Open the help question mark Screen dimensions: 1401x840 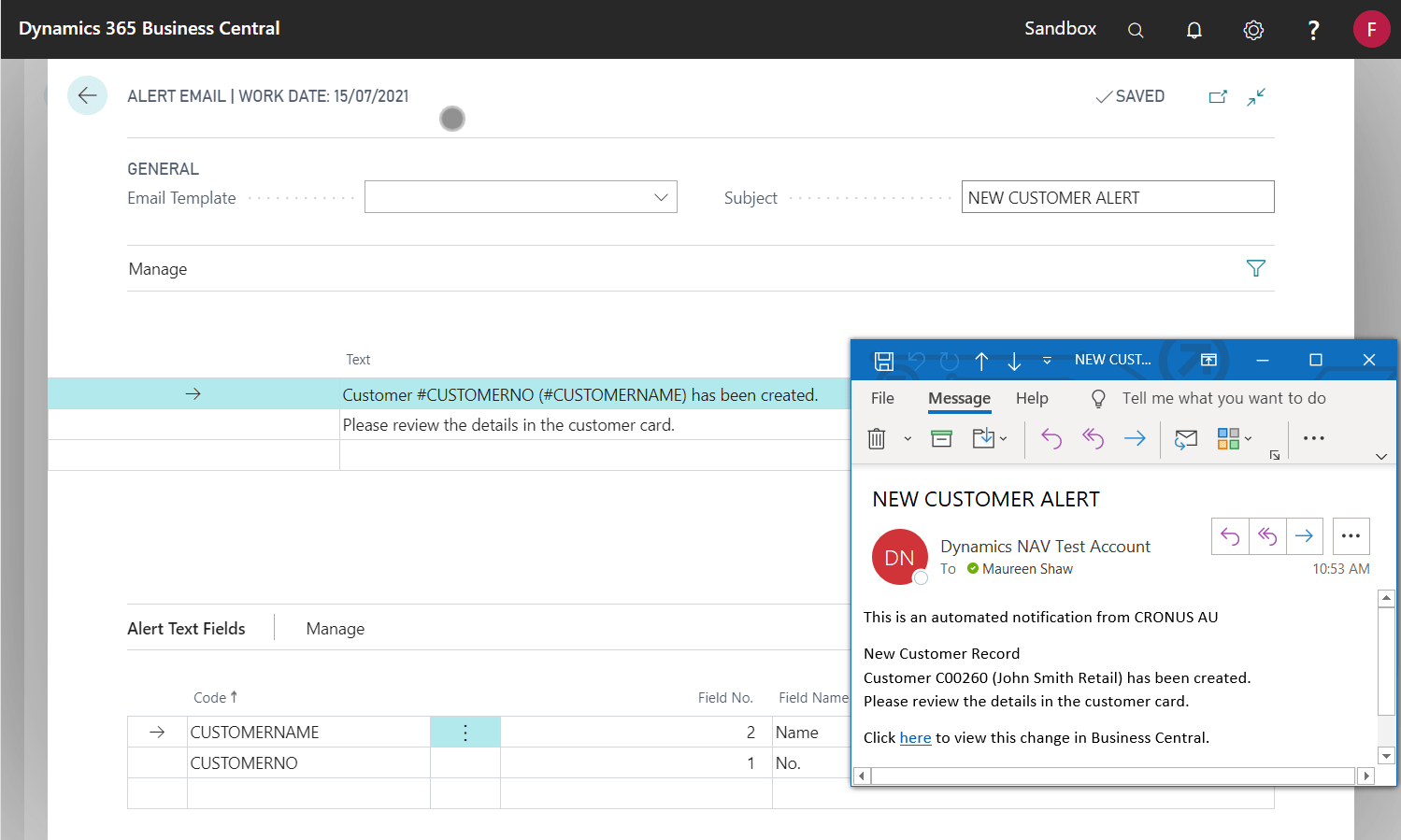(1313, 30)
